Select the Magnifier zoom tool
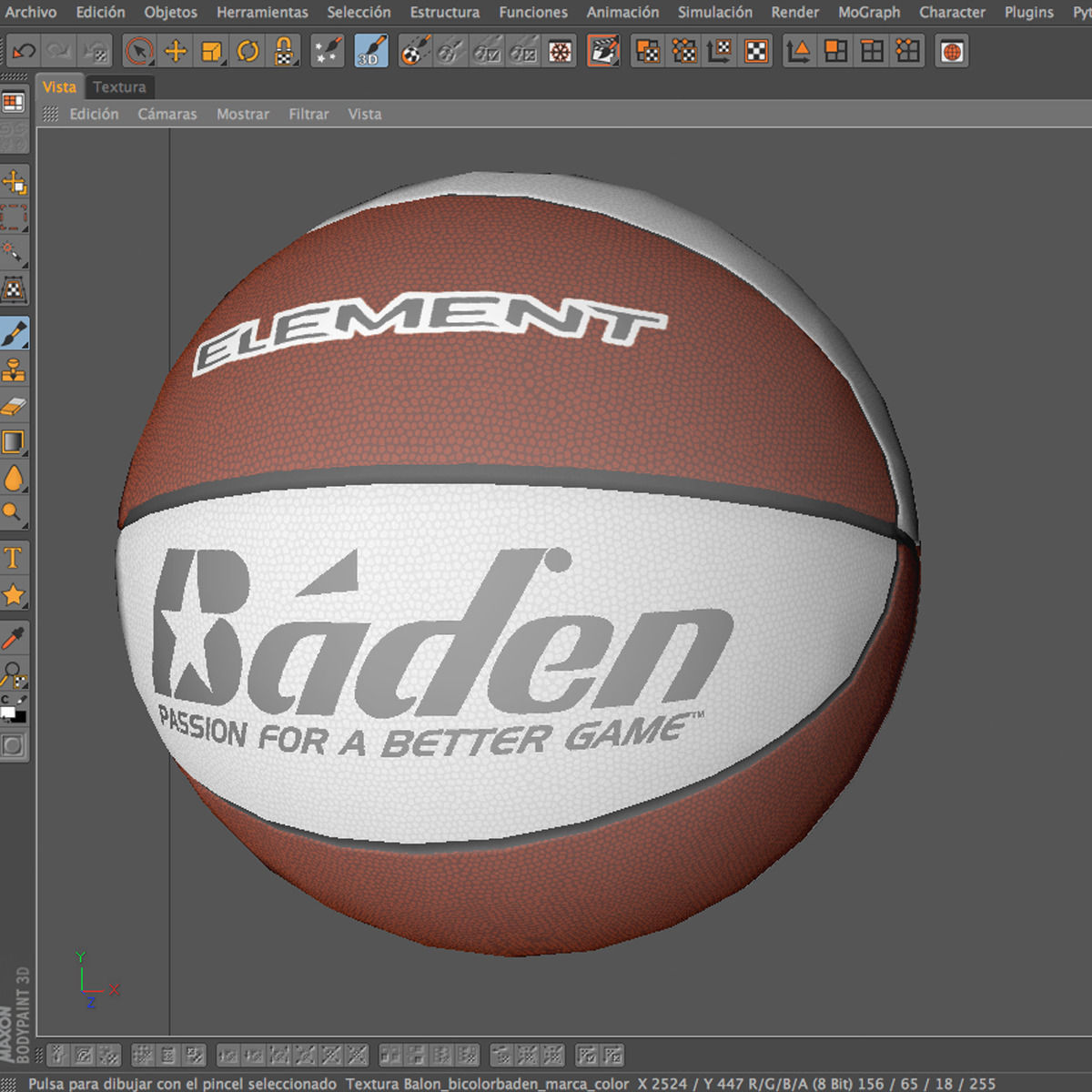Viewport: 1092px width, 1092px height. [x=15, y=513]
